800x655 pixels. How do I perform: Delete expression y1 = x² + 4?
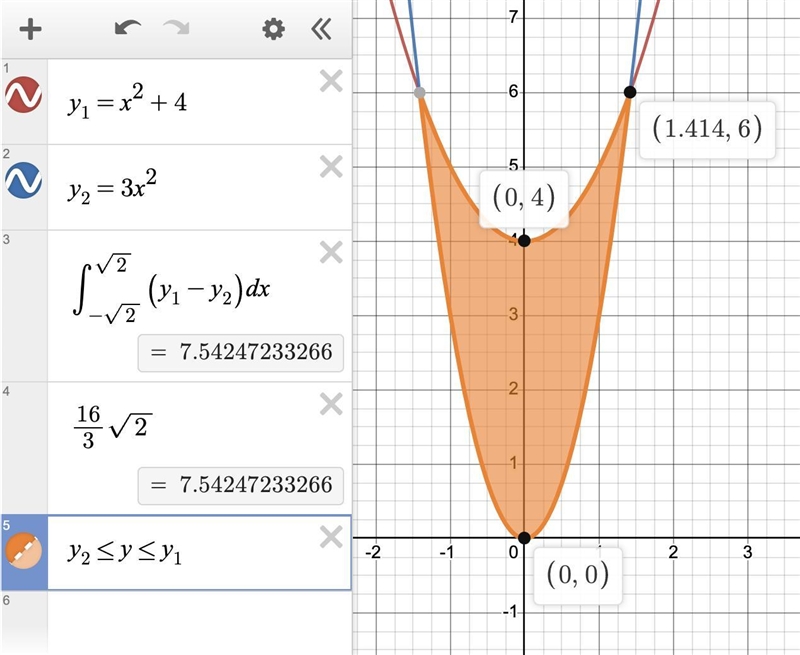(331, 81)
